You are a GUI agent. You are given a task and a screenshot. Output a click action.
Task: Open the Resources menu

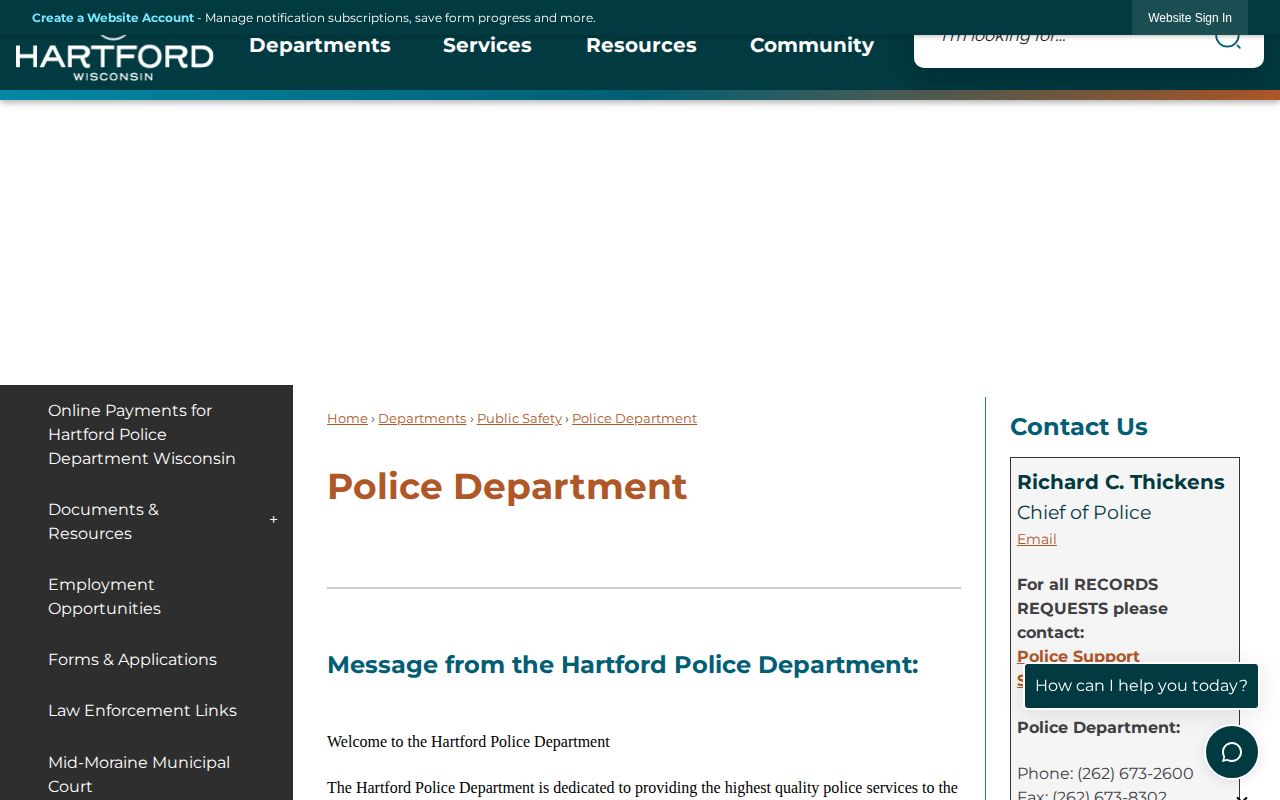[x=641, y=45]
